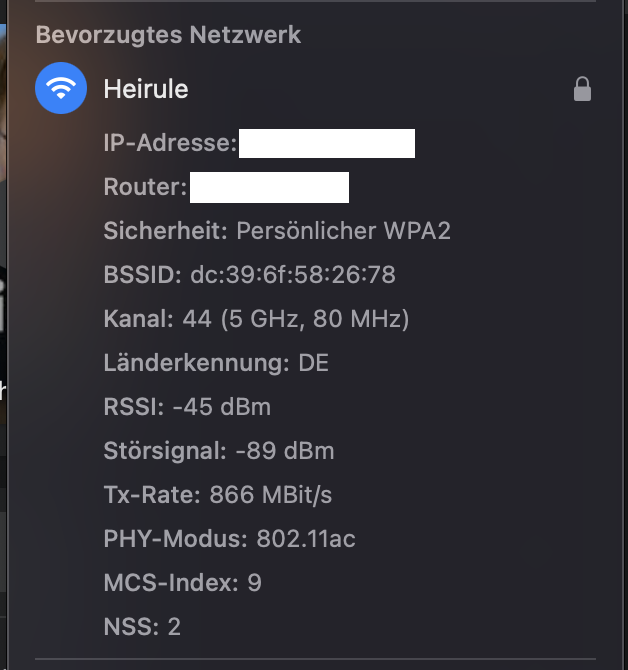Viewport: 628px width, 670px height.
Task: Click the MCS-Index 9 row
Action: [182, 583]
